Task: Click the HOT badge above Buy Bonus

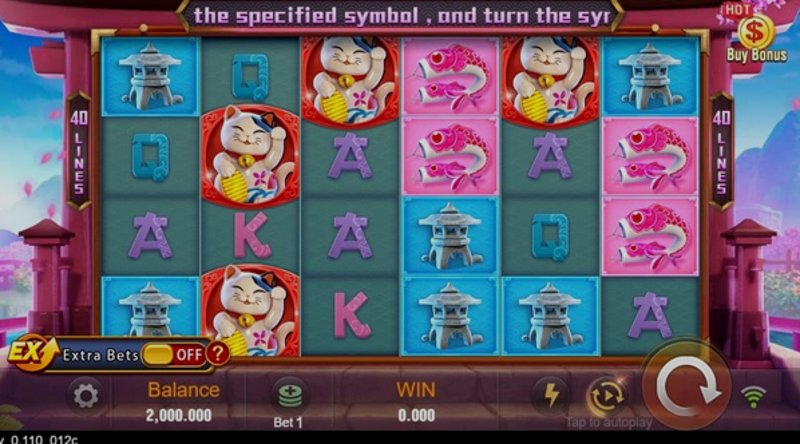Action: (738, 10)
